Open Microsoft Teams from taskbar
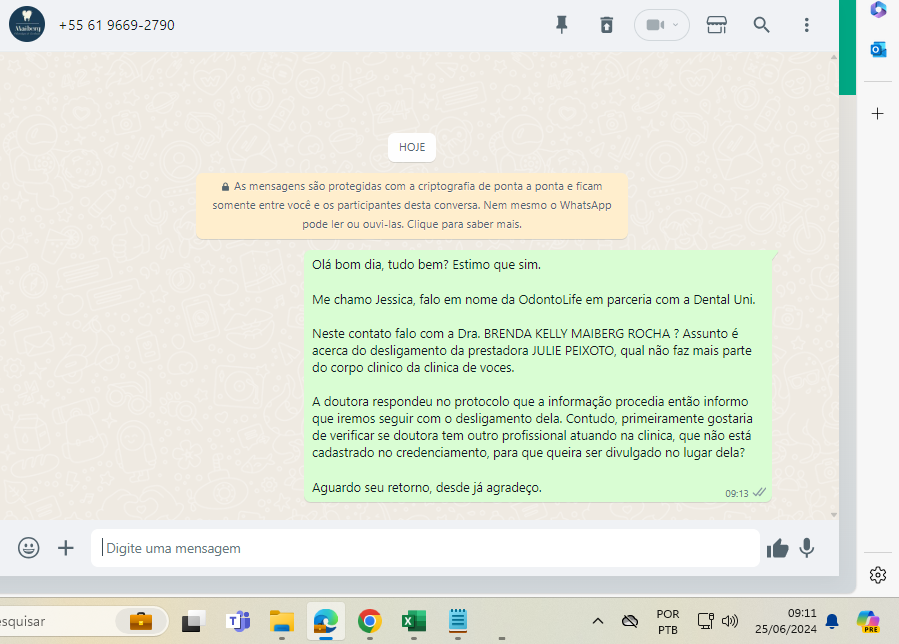899x644 pixels. (238, 621)
